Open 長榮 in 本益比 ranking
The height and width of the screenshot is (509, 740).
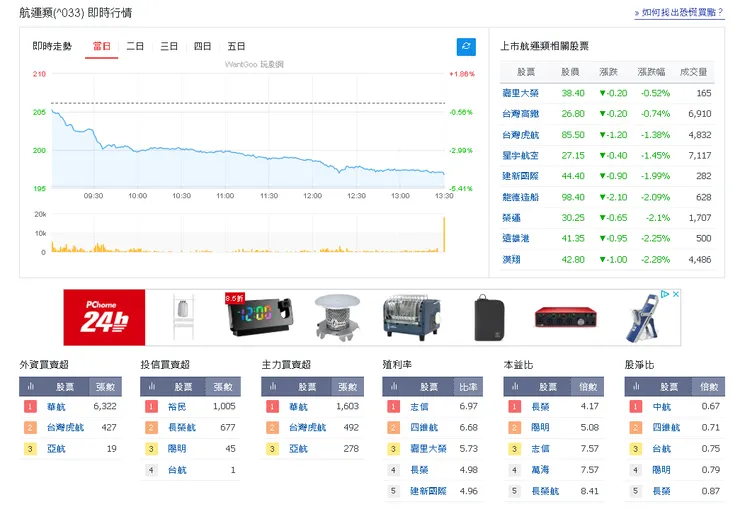pyautogui.click(x=540, y=407)
